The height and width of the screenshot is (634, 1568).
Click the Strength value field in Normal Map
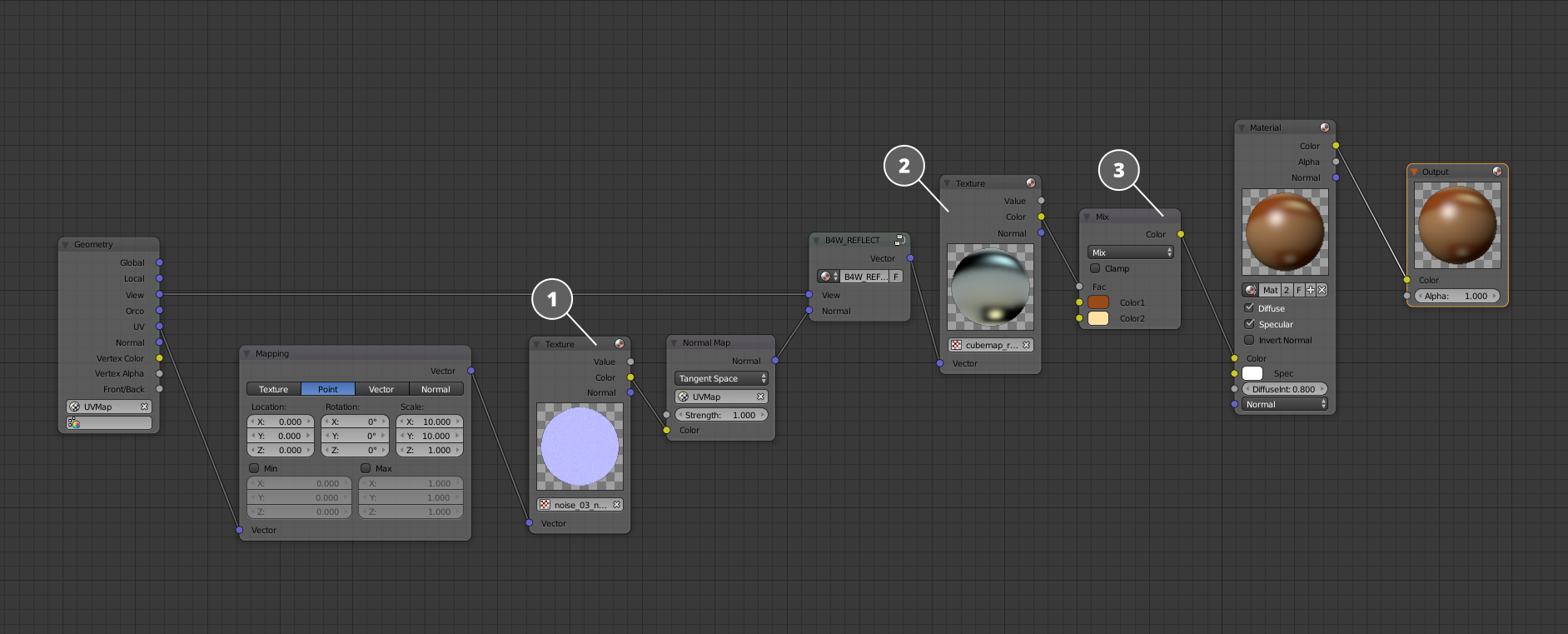(721, 415)
